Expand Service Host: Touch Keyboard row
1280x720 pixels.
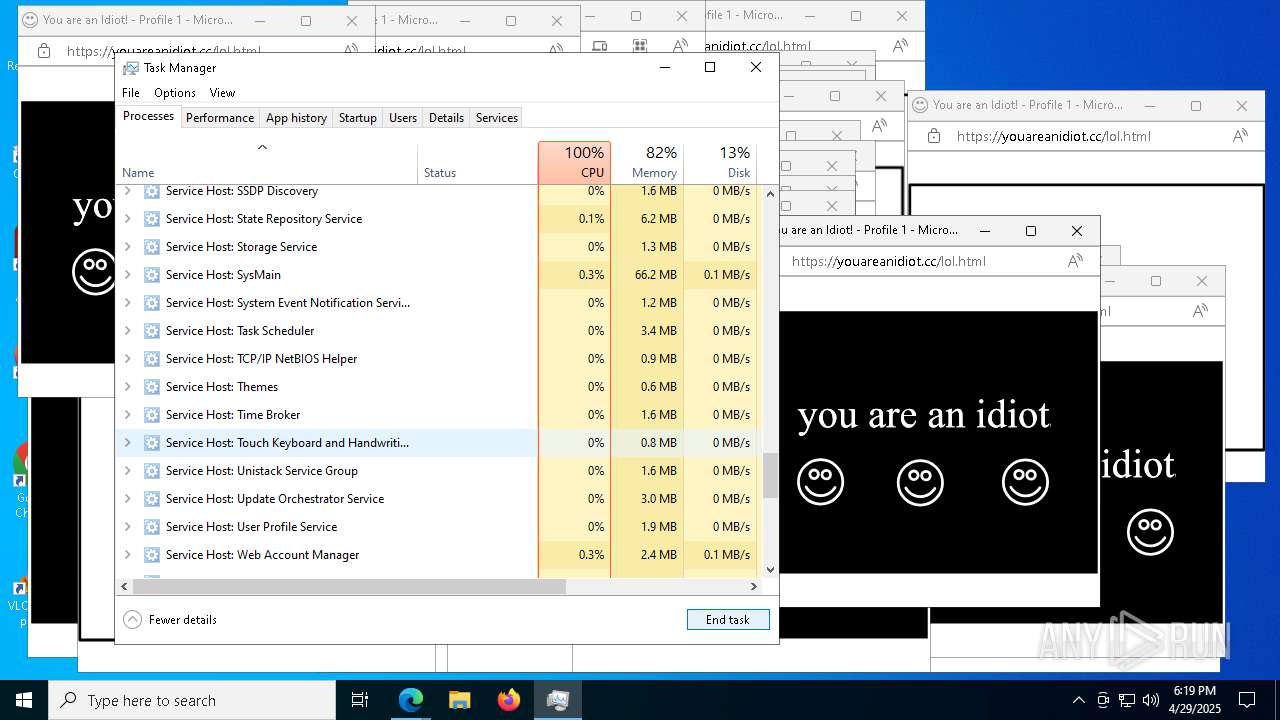127,442
